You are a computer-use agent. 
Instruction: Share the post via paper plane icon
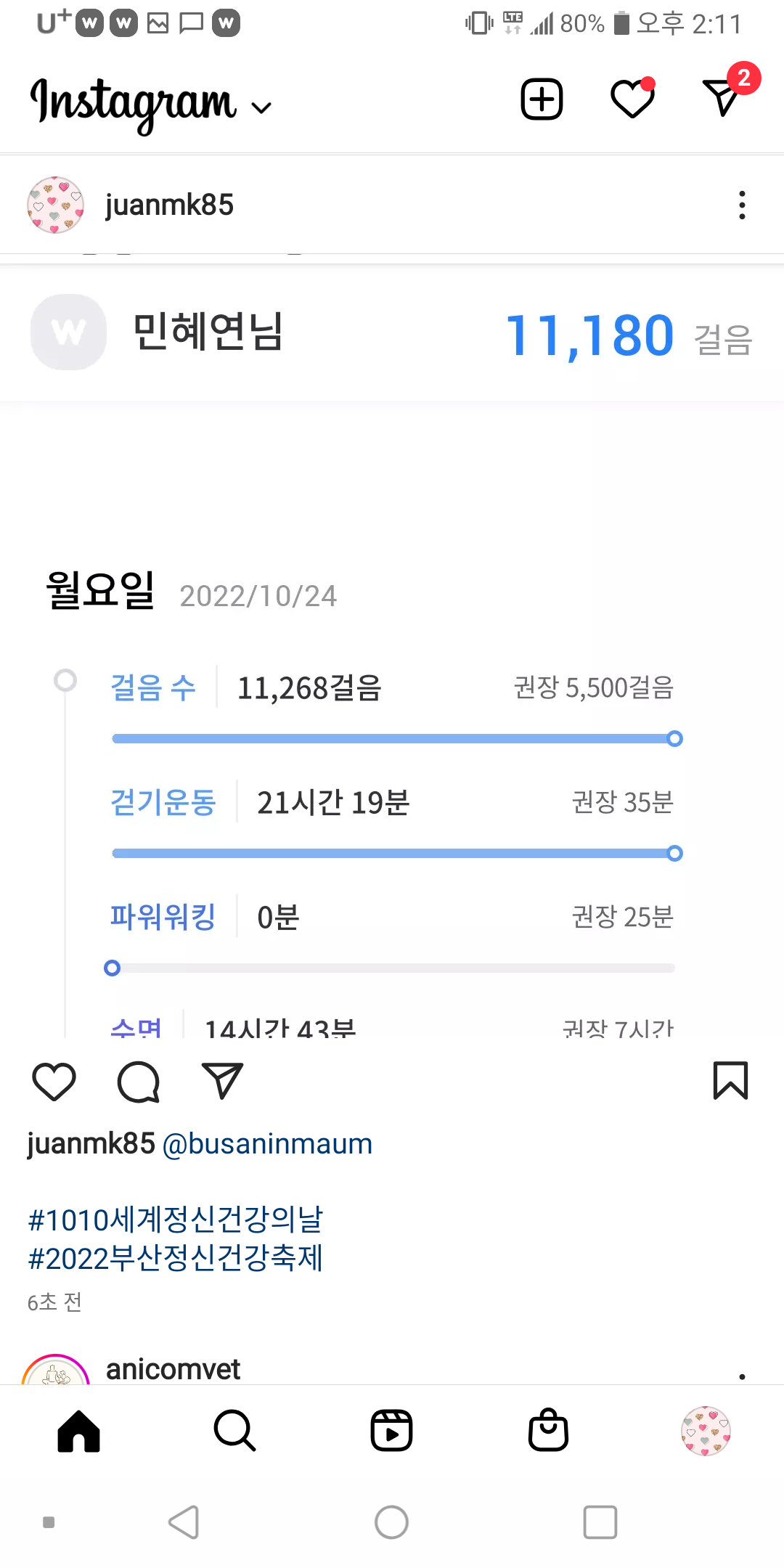[221, 1082]
